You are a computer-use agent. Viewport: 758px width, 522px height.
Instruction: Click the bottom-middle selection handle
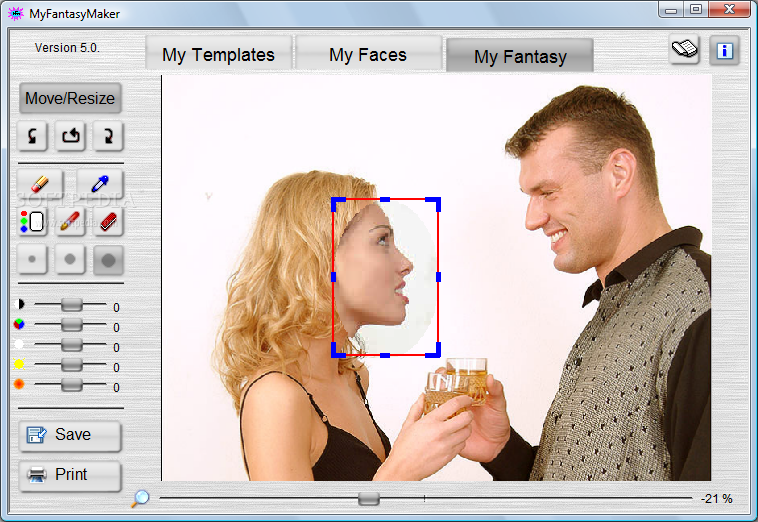(x=385, y=355)
